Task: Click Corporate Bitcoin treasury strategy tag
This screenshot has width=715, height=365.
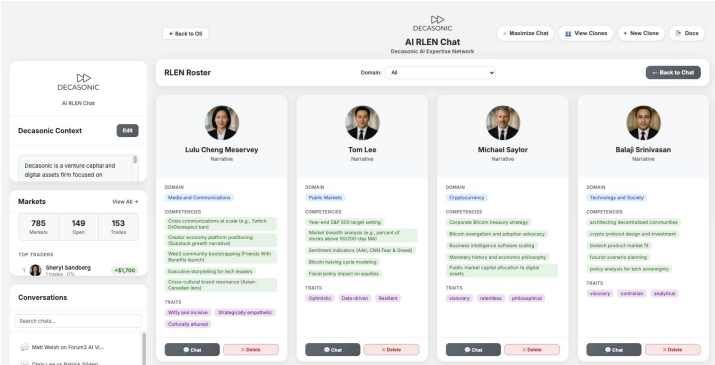Action: click(488, 222)
